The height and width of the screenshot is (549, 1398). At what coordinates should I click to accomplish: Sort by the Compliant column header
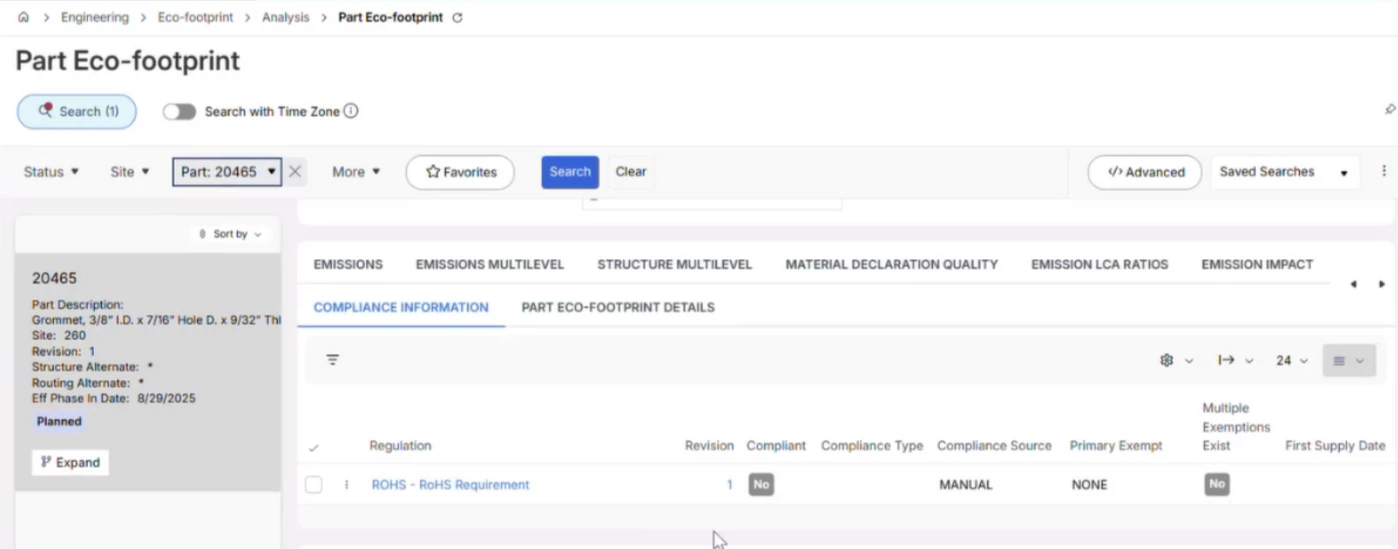(776, 446)
